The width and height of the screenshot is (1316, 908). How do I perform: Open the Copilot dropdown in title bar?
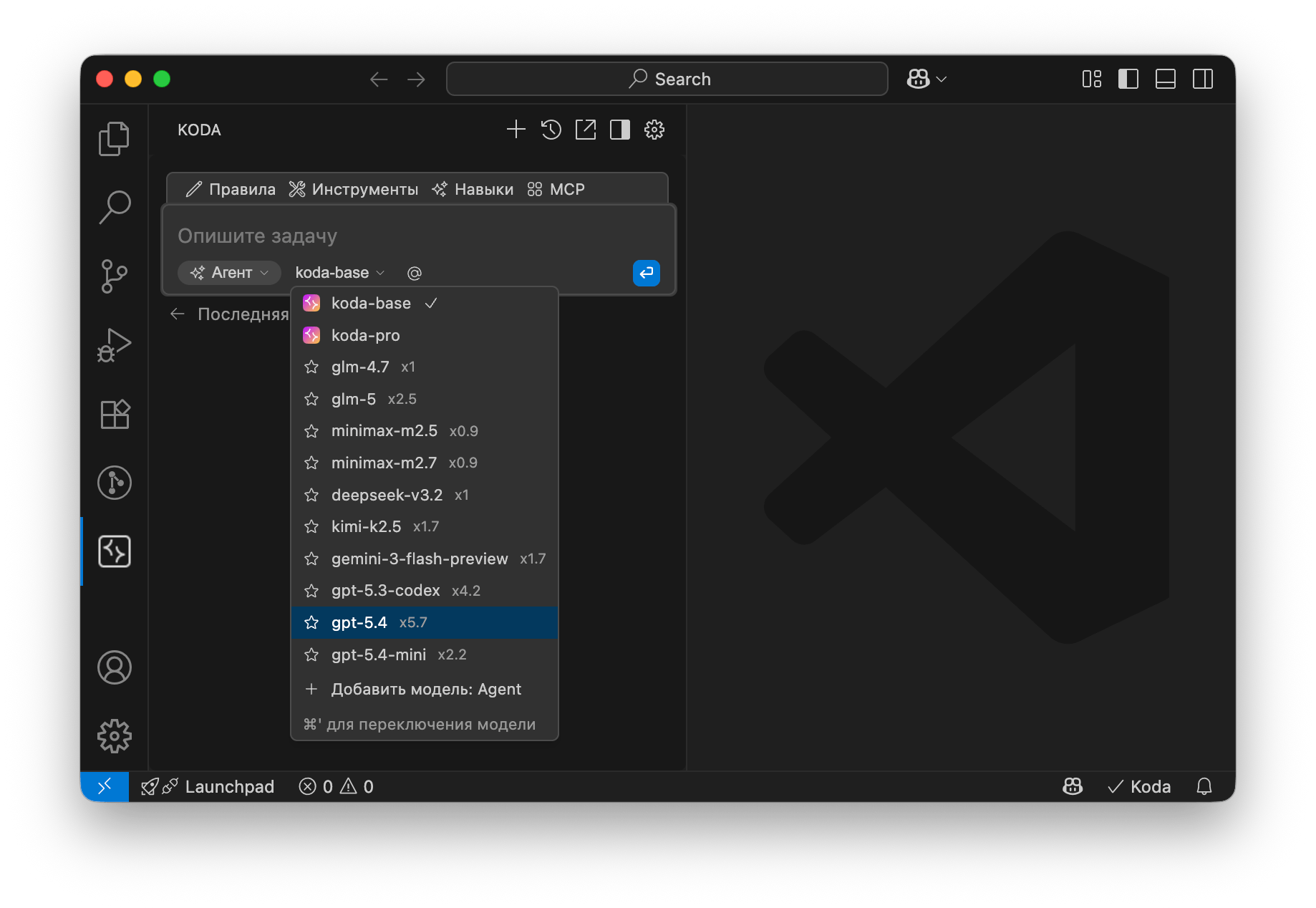(926, 79)
